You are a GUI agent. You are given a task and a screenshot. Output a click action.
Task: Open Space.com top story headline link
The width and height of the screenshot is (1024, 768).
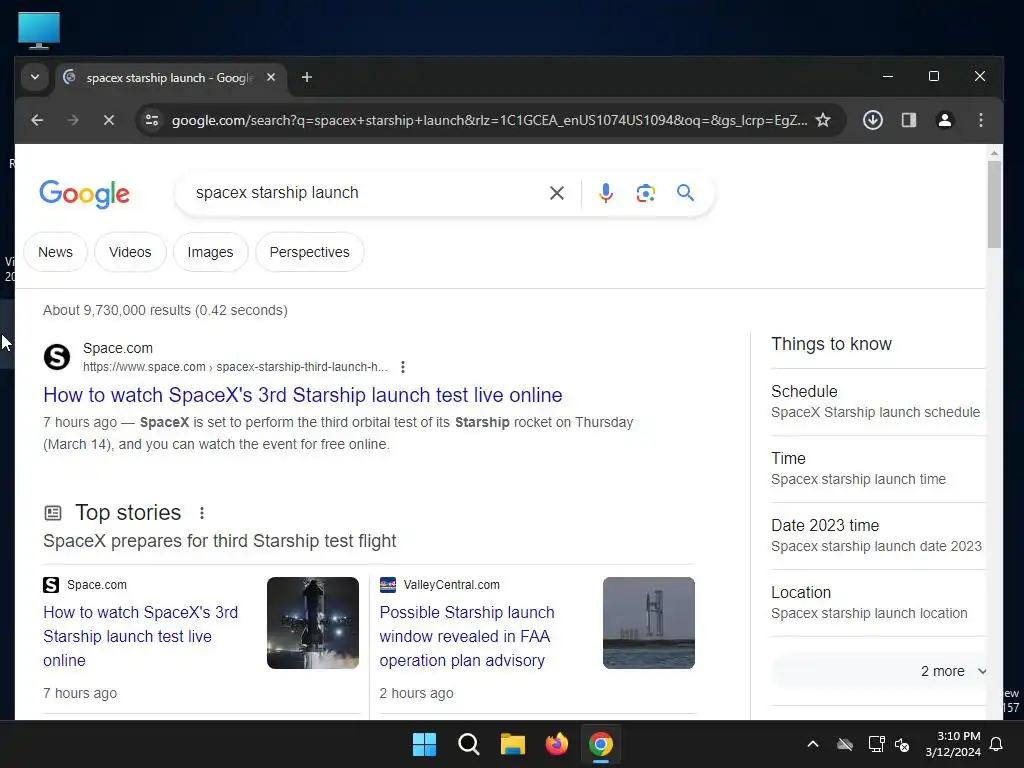click(x=140, y=636)
